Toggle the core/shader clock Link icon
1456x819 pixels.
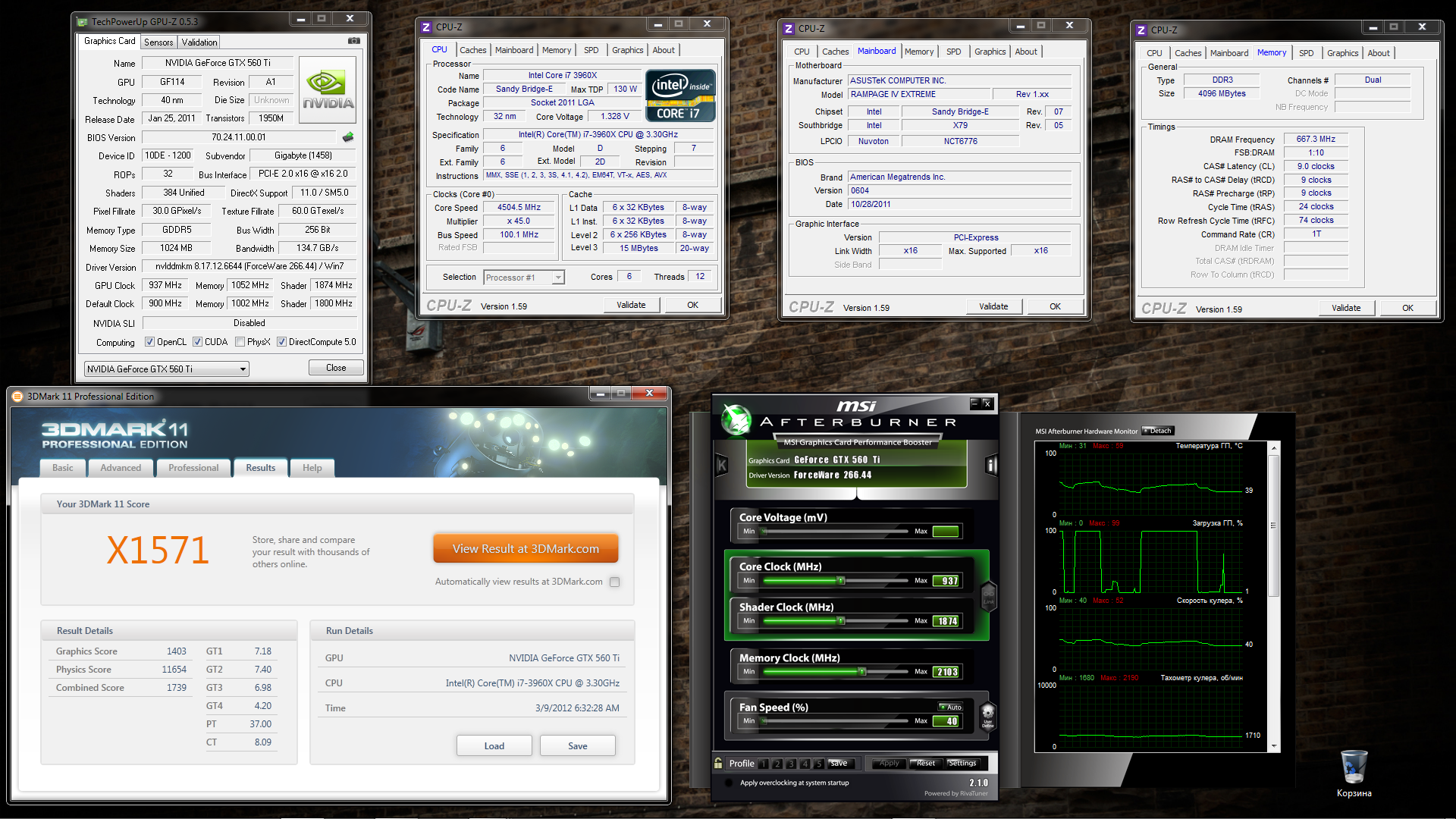coord(988,595)
